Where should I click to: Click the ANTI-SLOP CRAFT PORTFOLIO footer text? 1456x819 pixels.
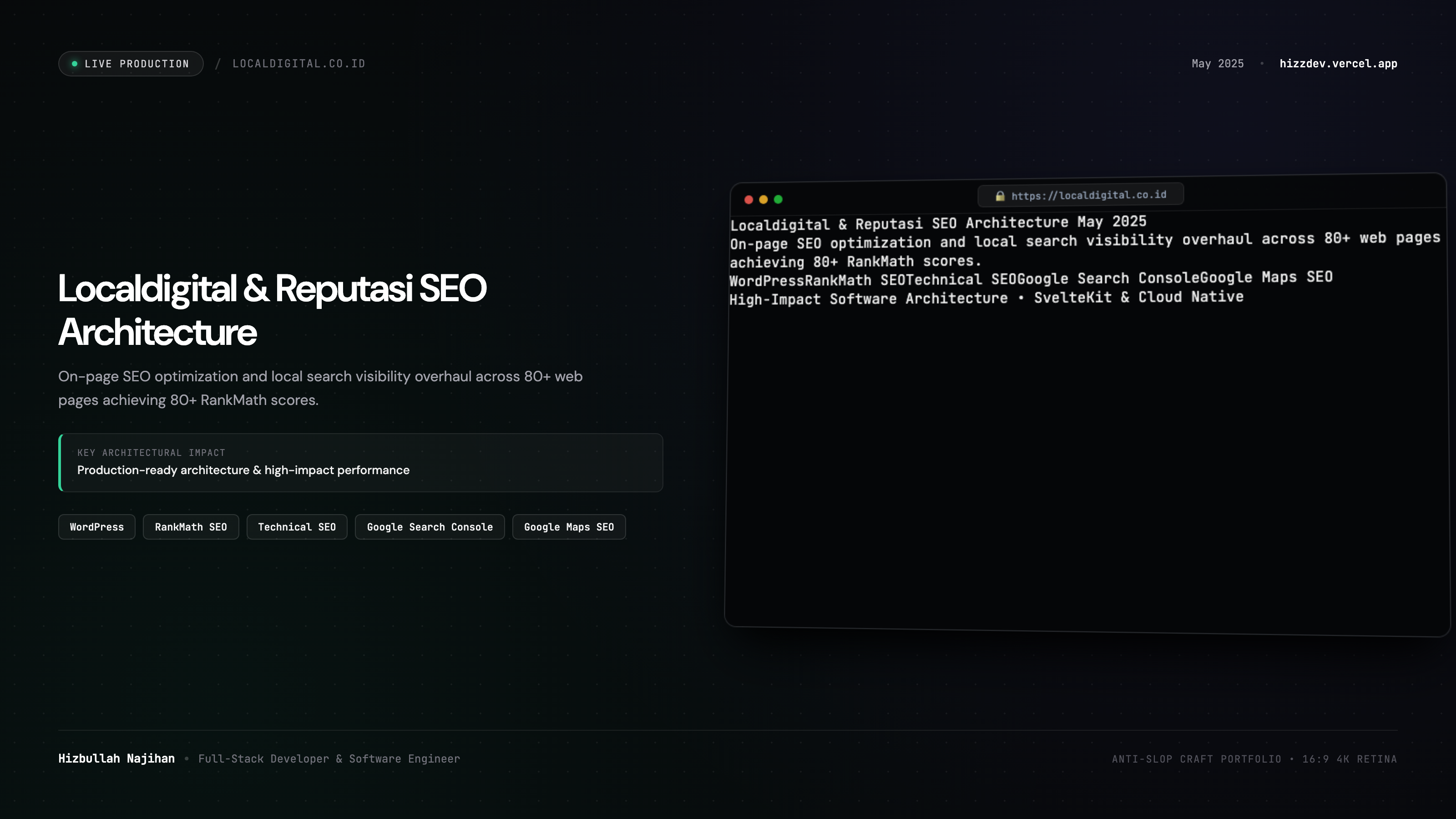coord(1254,759)
